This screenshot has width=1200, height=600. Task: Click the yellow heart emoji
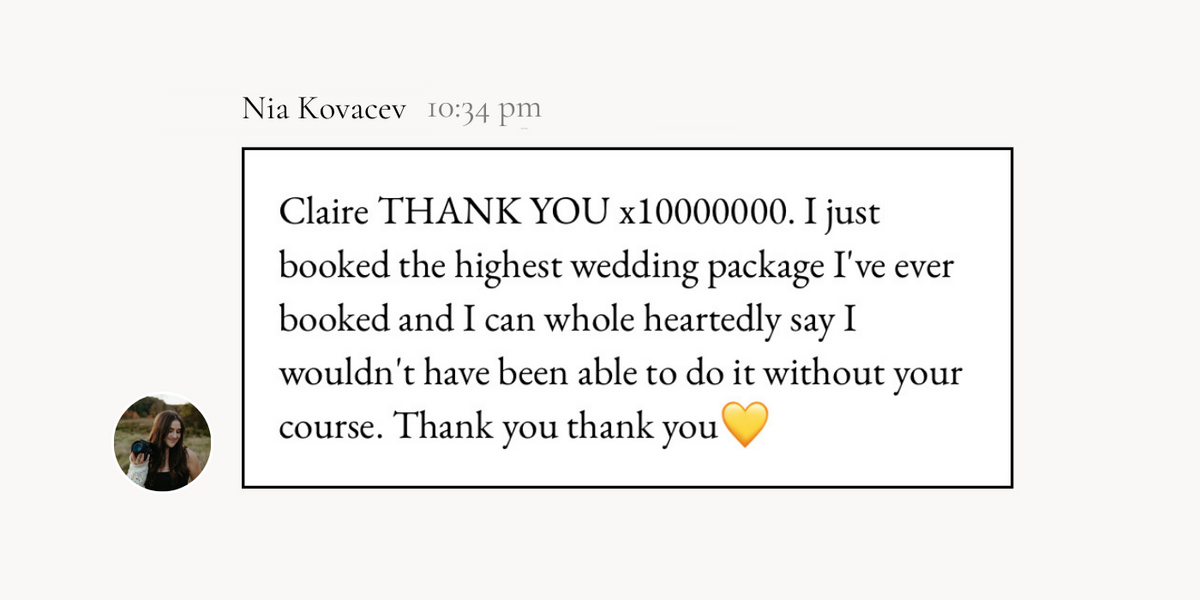tap(744, 426)
